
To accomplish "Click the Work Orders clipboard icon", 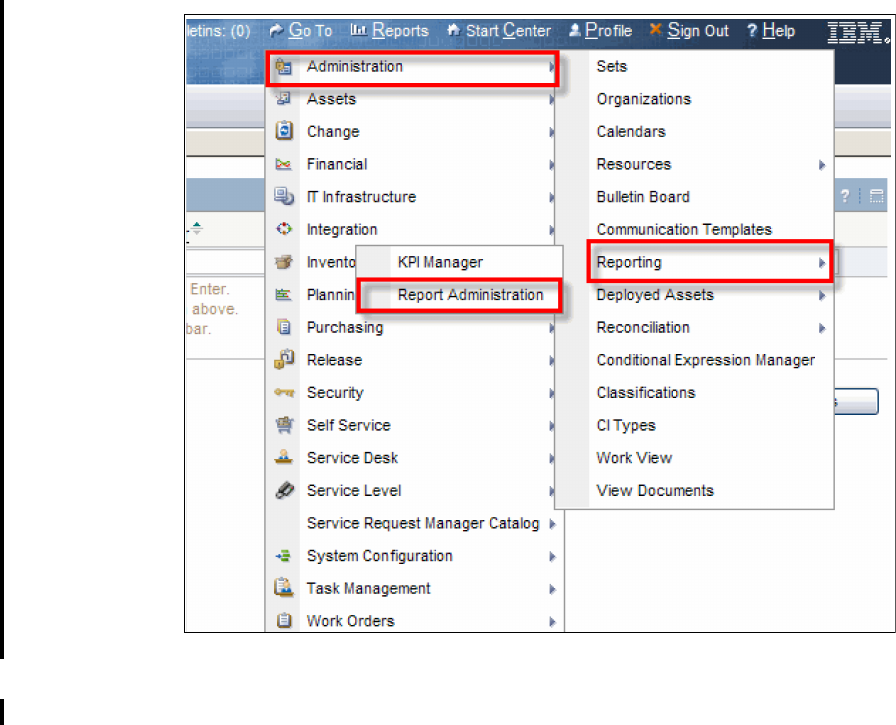I will (x=284, y=620).
